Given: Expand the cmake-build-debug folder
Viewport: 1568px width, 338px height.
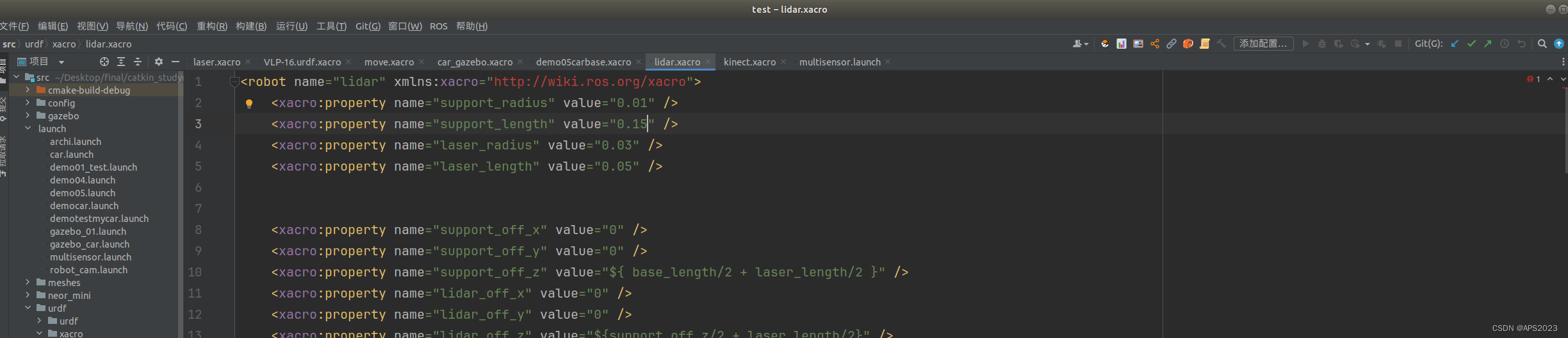Looking at the screenshot, I should point(28,90).
